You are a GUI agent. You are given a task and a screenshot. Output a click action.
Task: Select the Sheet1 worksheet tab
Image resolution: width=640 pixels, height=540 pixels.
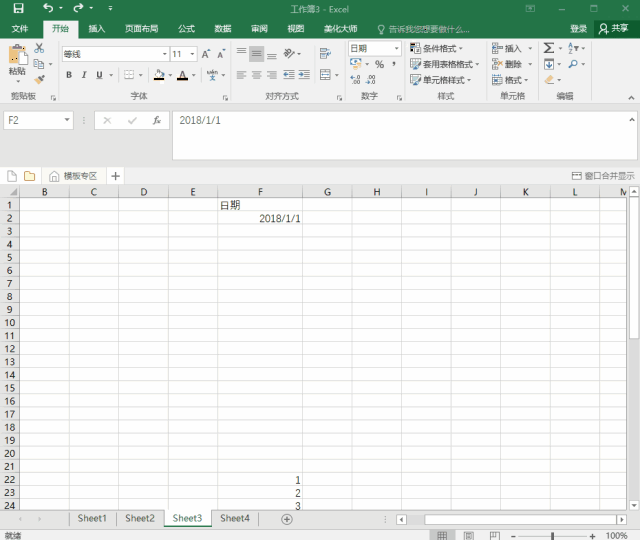[92, 519]
